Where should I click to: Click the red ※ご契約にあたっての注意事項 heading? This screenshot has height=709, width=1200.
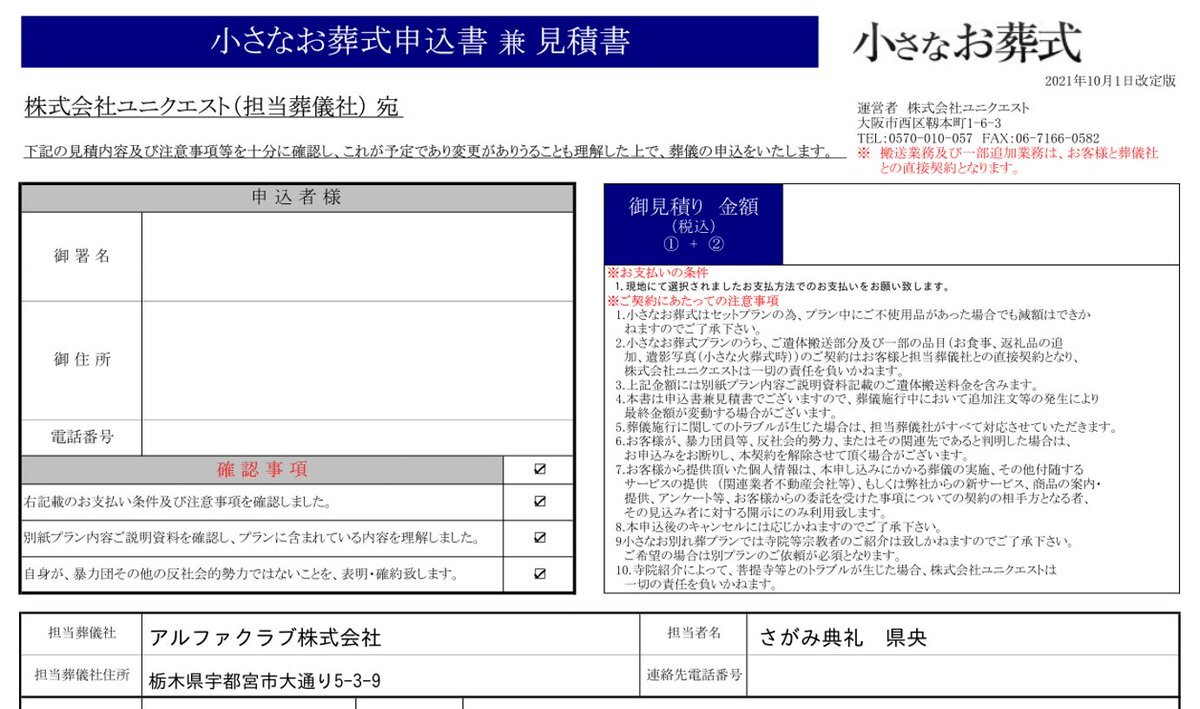[693, 300]
